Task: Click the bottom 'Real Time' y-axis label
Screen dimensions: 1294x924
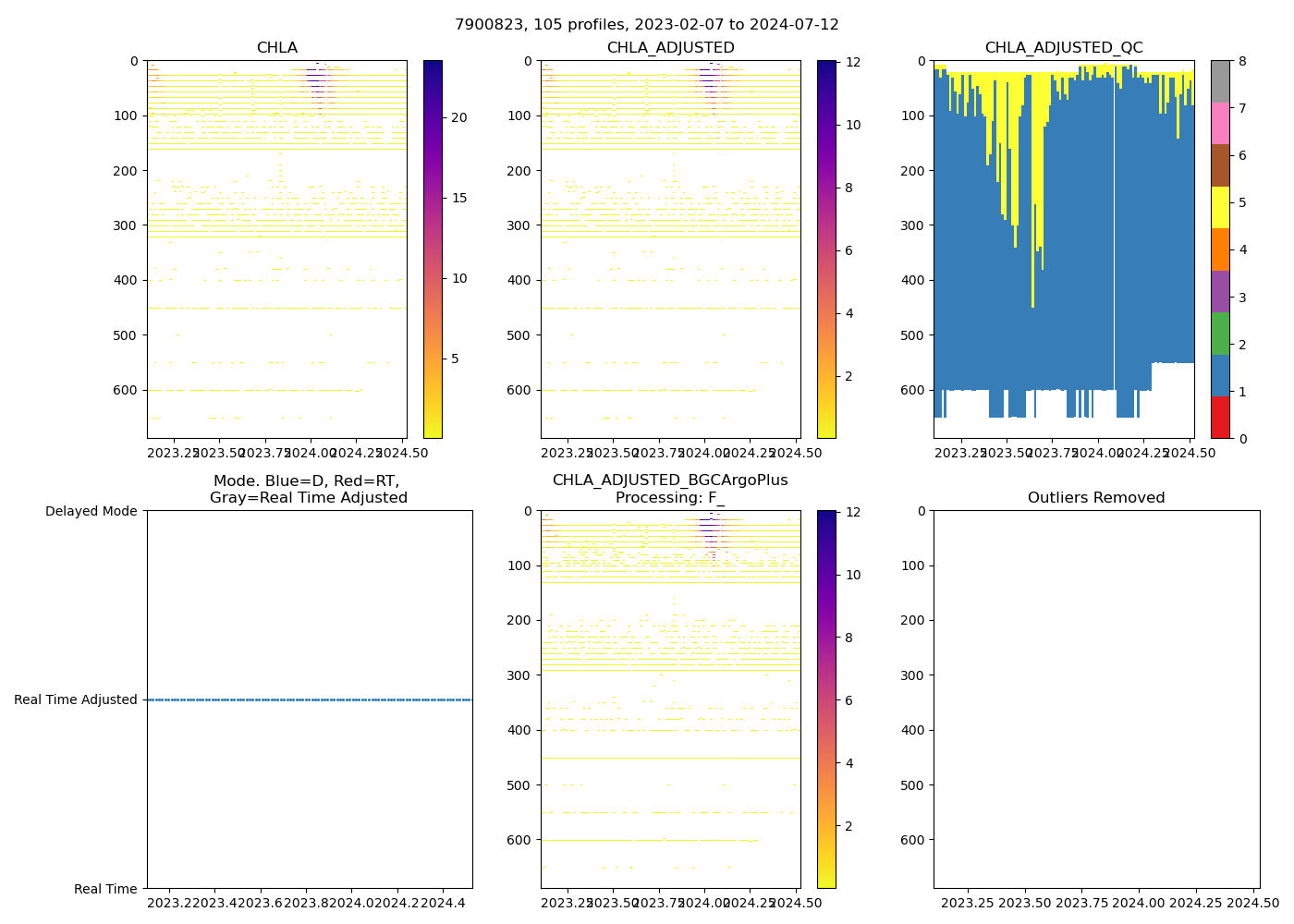Action: (x=105, y=889)
